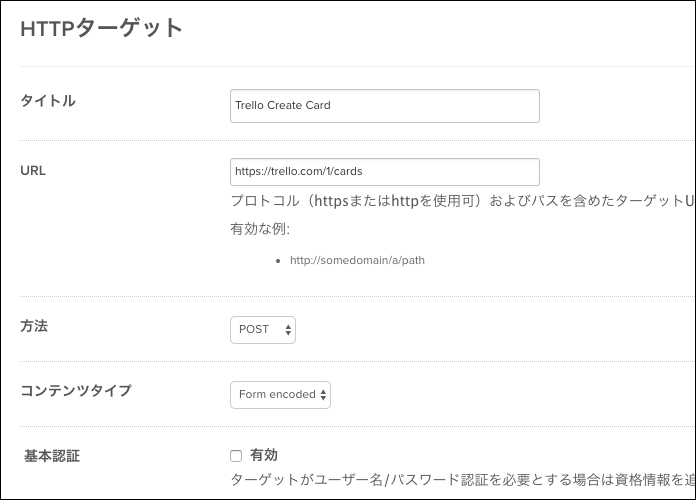Viewport: 696px width, 500px height.
Task: Click the HTTPターゲット heading
Action: point(101,28)
